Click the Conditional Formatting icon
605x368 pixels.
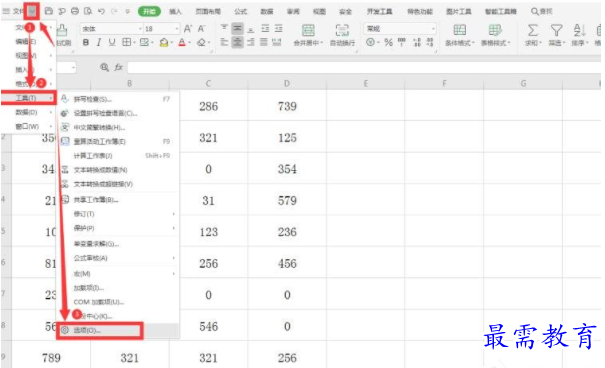point(460,30)
